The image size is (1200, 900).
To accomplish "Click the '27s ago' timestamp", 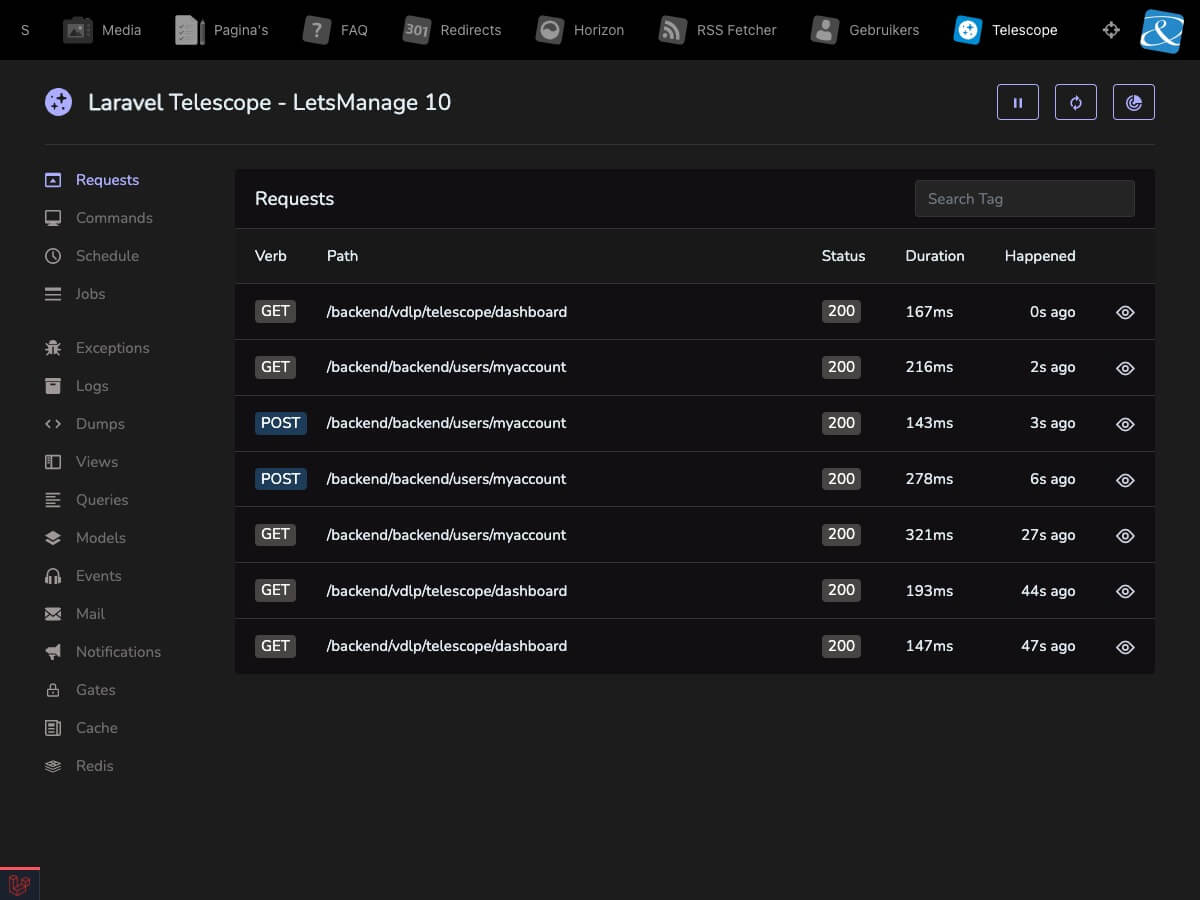I will point(1048,535).
